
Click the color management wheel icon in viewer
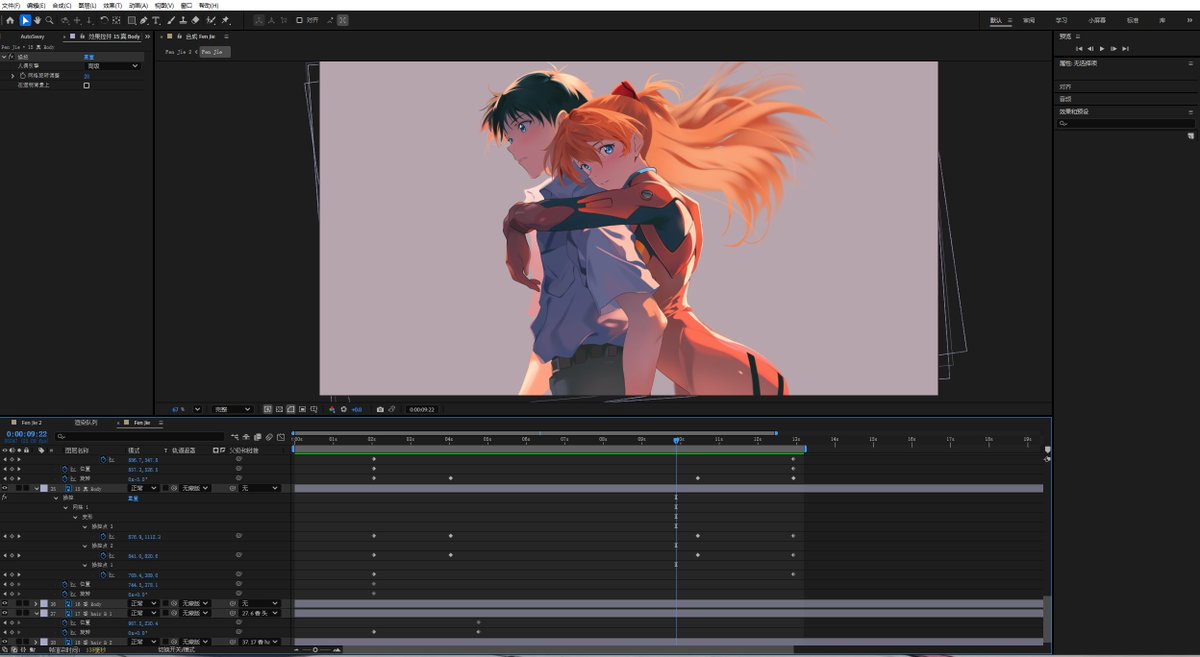pos(332,410)
